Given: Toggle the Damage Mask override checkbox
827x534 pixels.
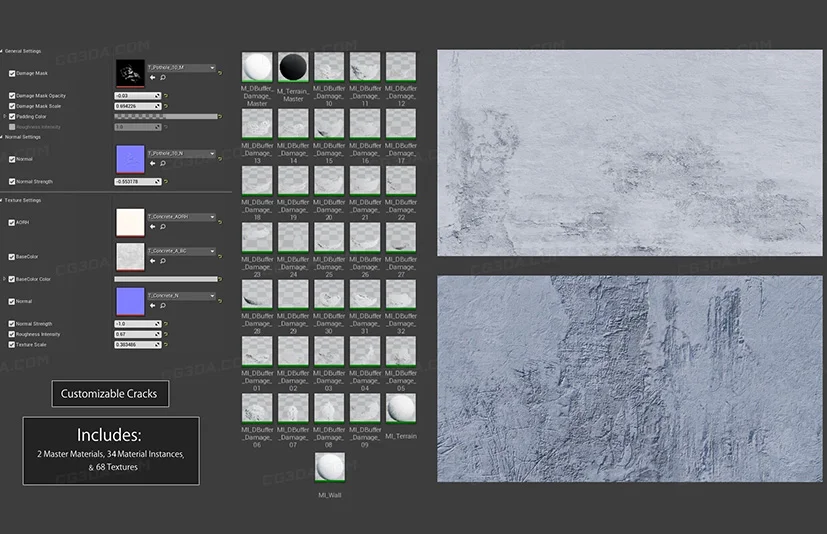Looking at the screenshot, I should click(12, 73).
